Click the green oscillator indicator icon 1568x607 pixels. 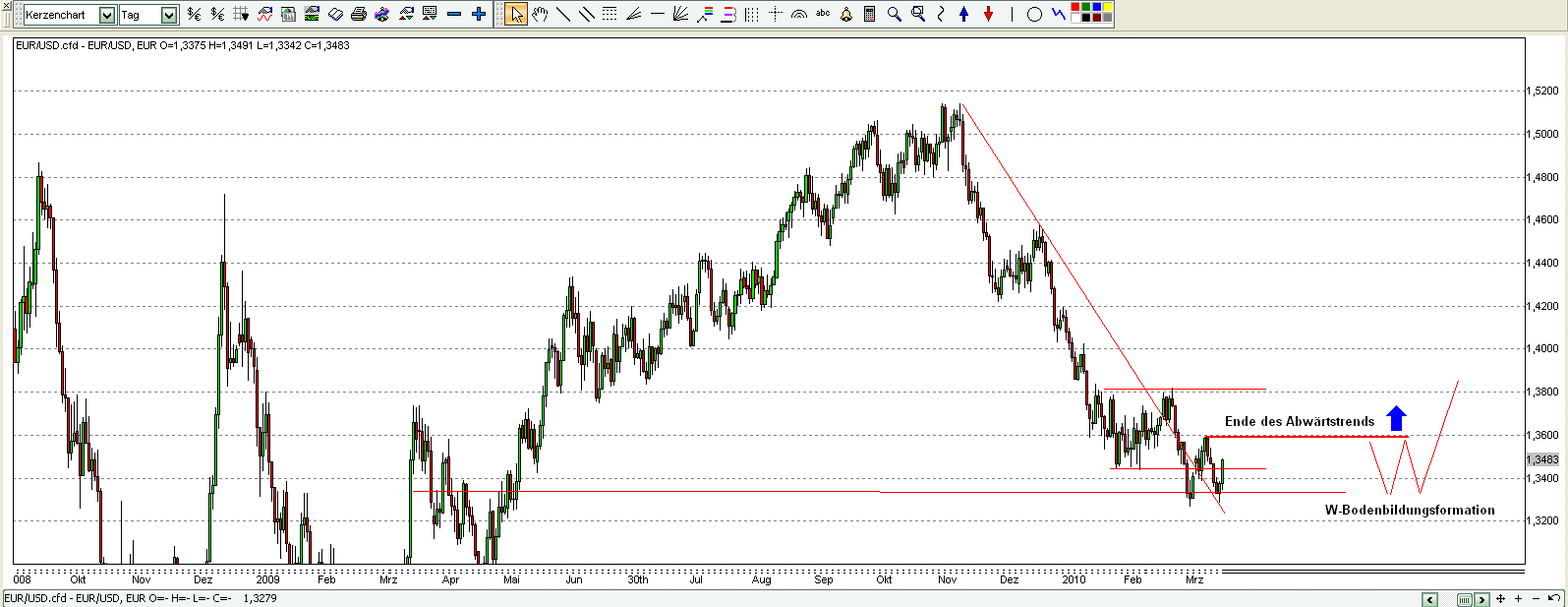[312, 14]
